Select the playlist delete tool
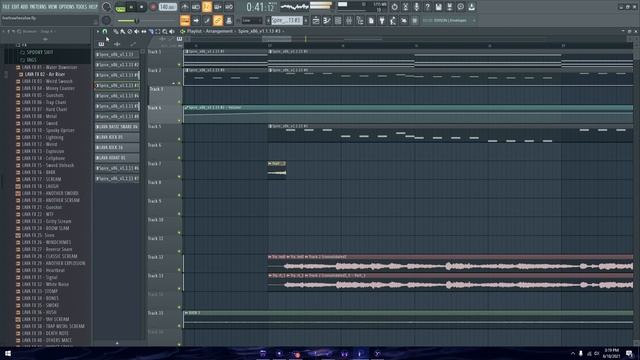The width and height of the screenshot is (640, 360). 130,31
